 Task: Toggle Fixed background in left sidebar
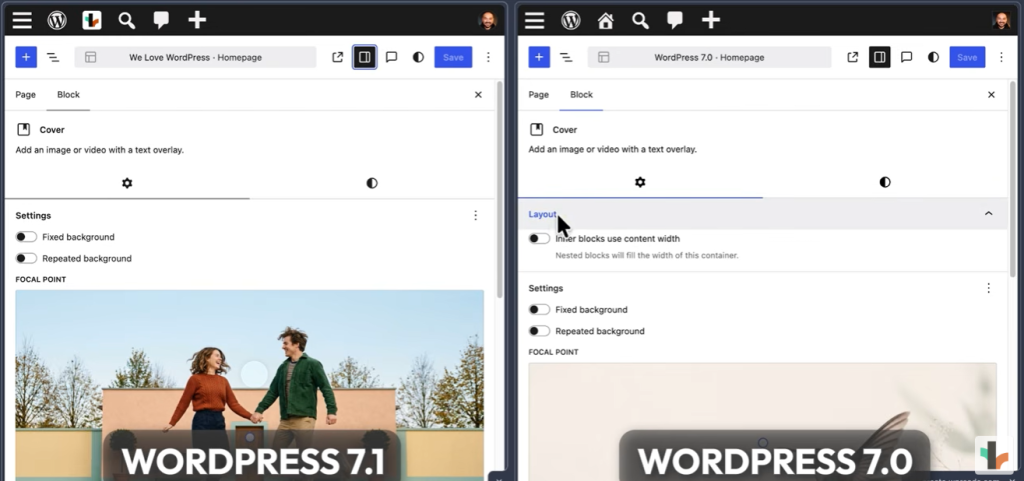coord(26,237)
